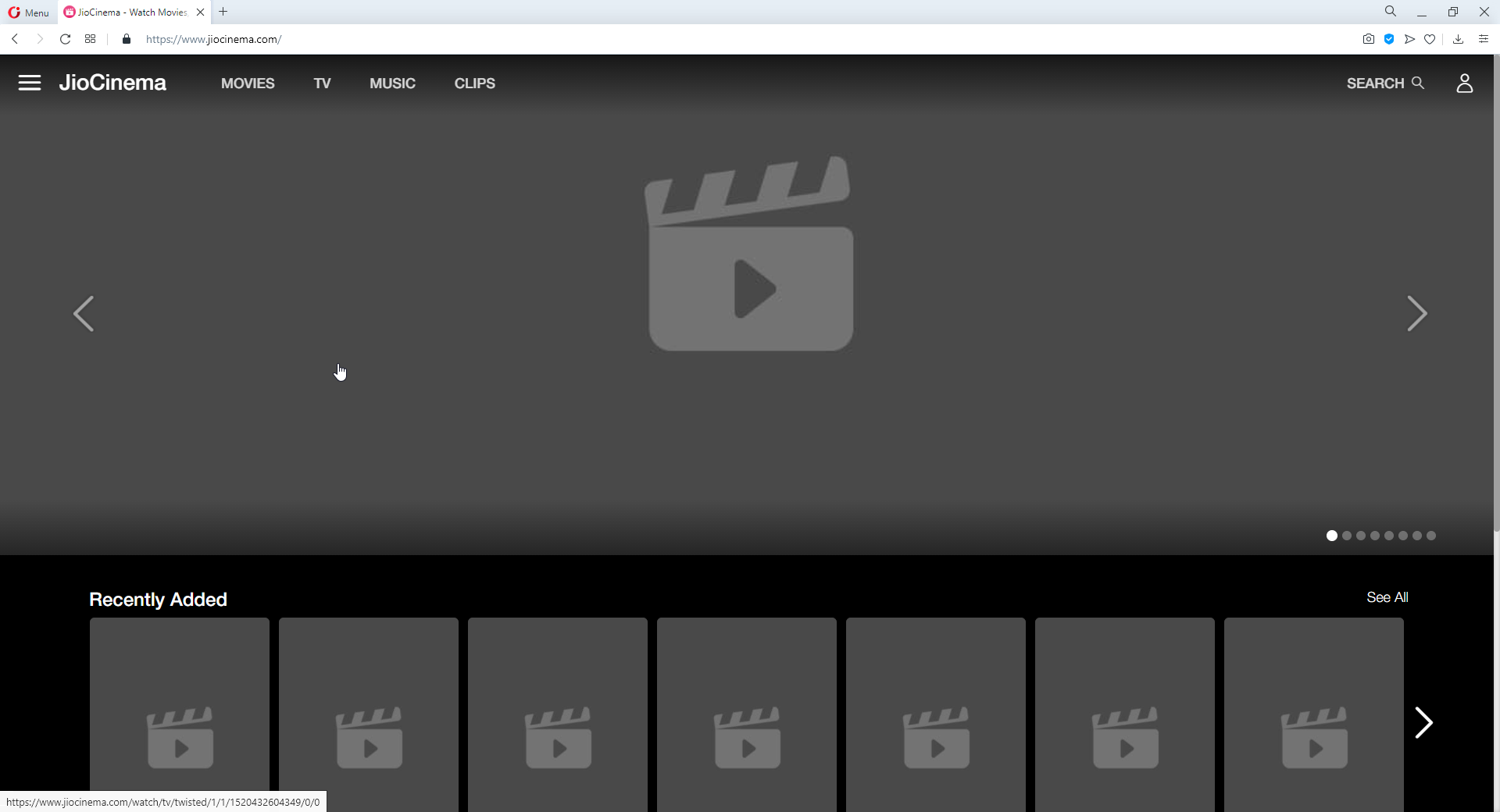Play the main banner clapperboard placeholder

pos(749,254)
